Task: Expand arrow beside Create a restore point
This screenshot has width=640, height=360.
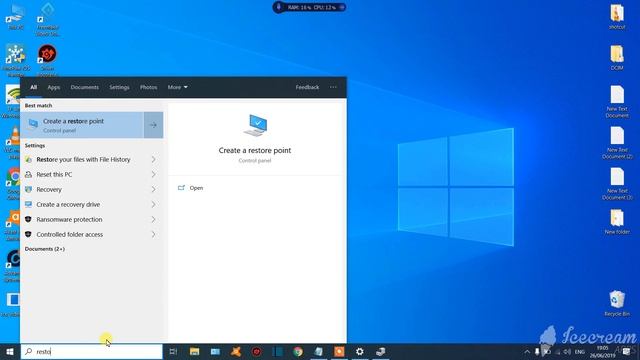Action: pos(153,125)
